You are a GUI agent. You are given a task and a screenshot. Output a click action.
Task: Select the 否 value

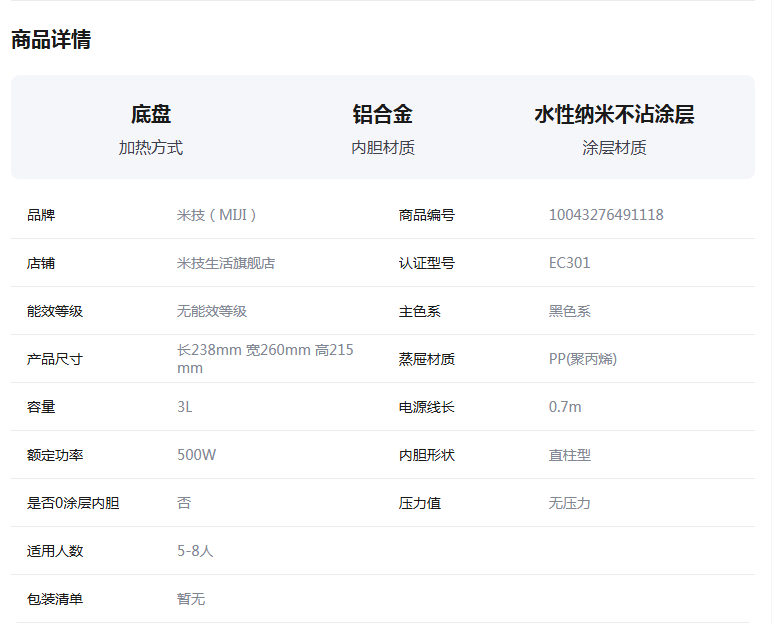184,503
